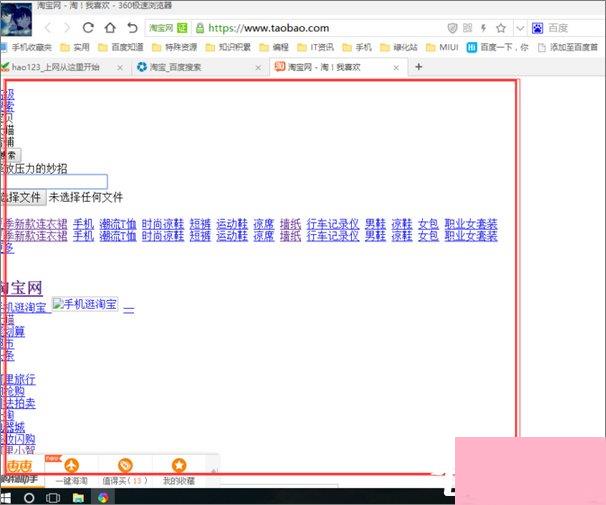This screenshot has height=505, width=606.
Task: Open 我的收藏 in the shopping assistant bar
Action: pyautogui.click(x=179, y=472)
